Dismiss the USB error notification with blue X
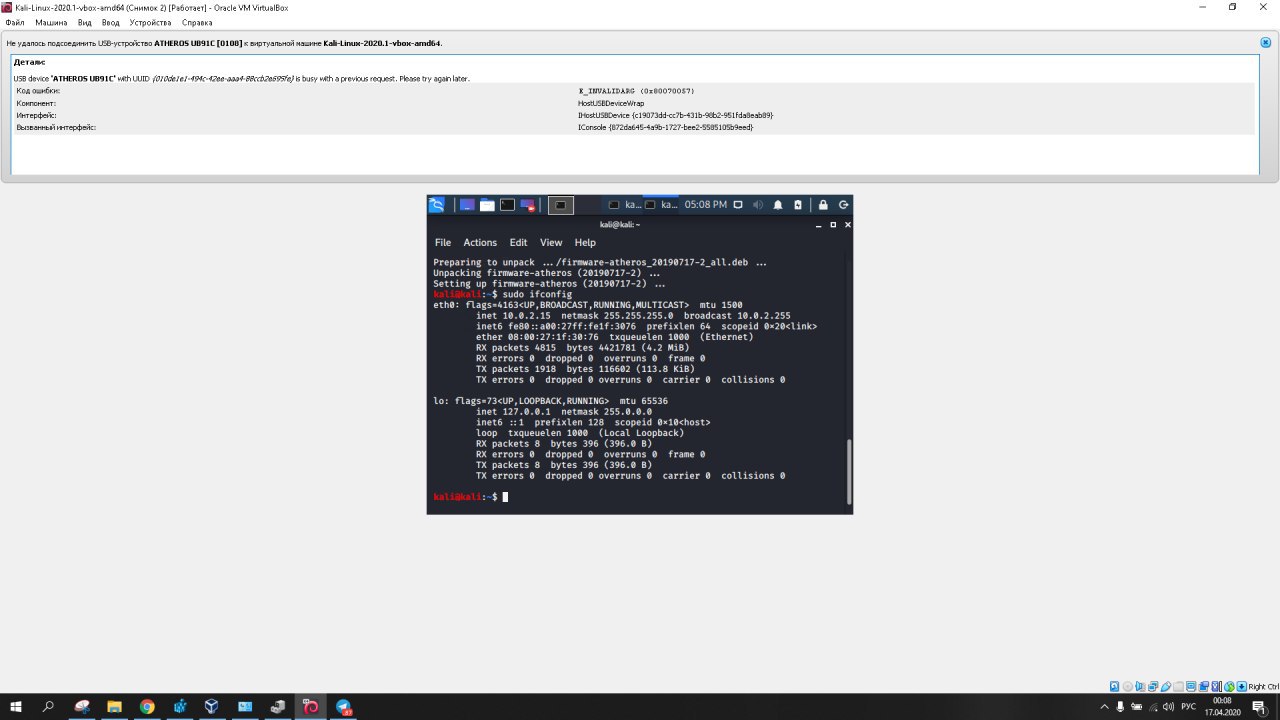The height and width of the screenshot is (720, 1280). coord(1266,43)
